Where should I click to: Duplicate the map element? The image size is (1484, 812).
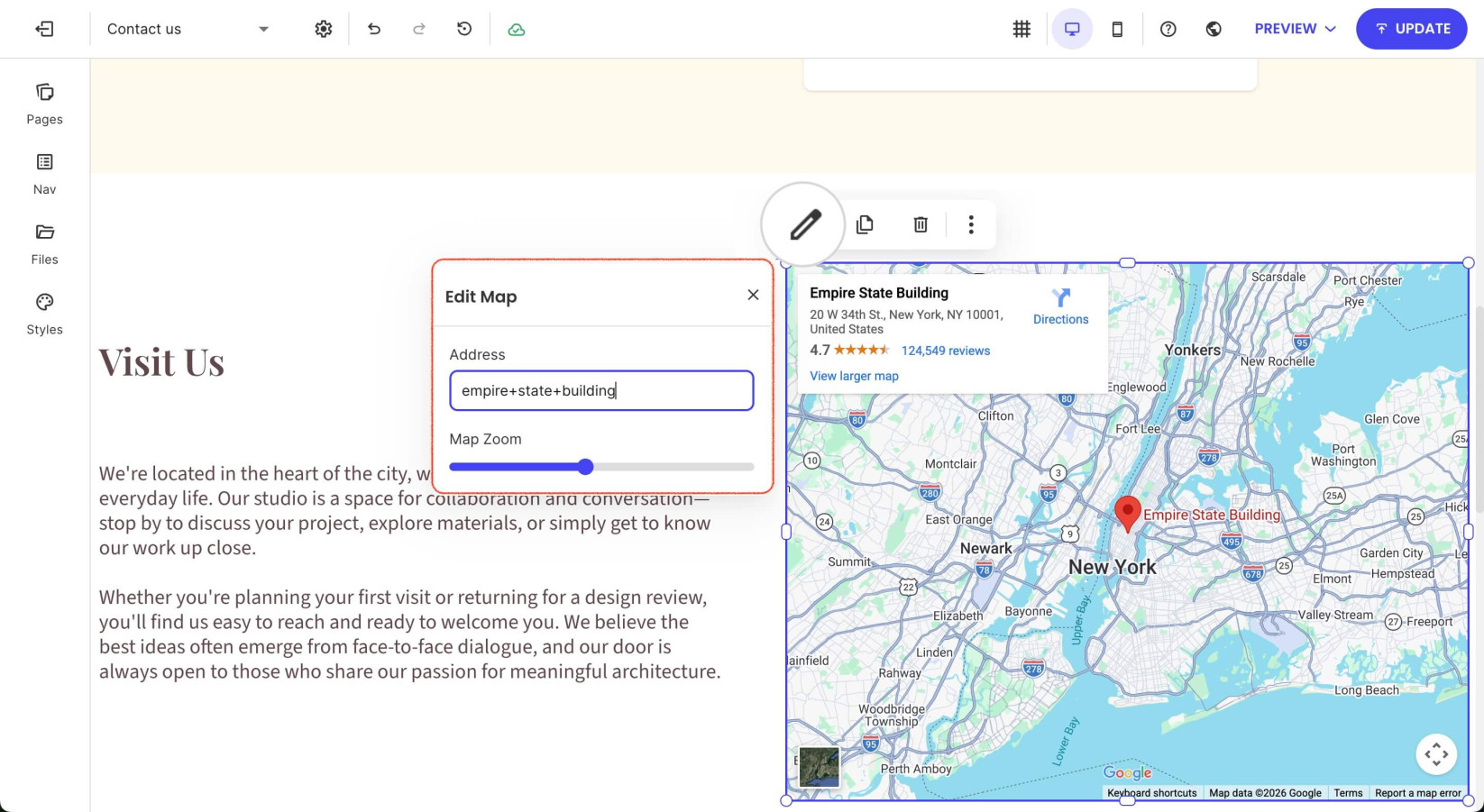click(x=865, y=224)
